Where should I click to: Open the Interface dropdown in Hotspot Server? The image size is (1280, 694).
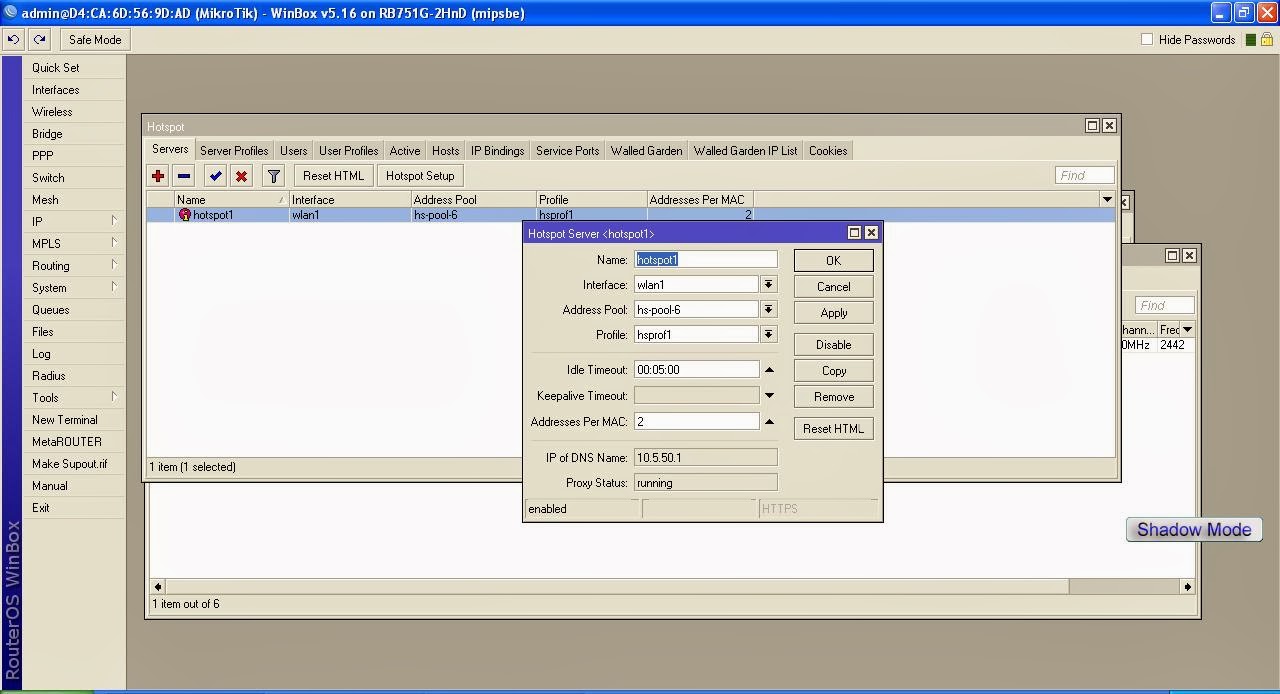[768, 285]
